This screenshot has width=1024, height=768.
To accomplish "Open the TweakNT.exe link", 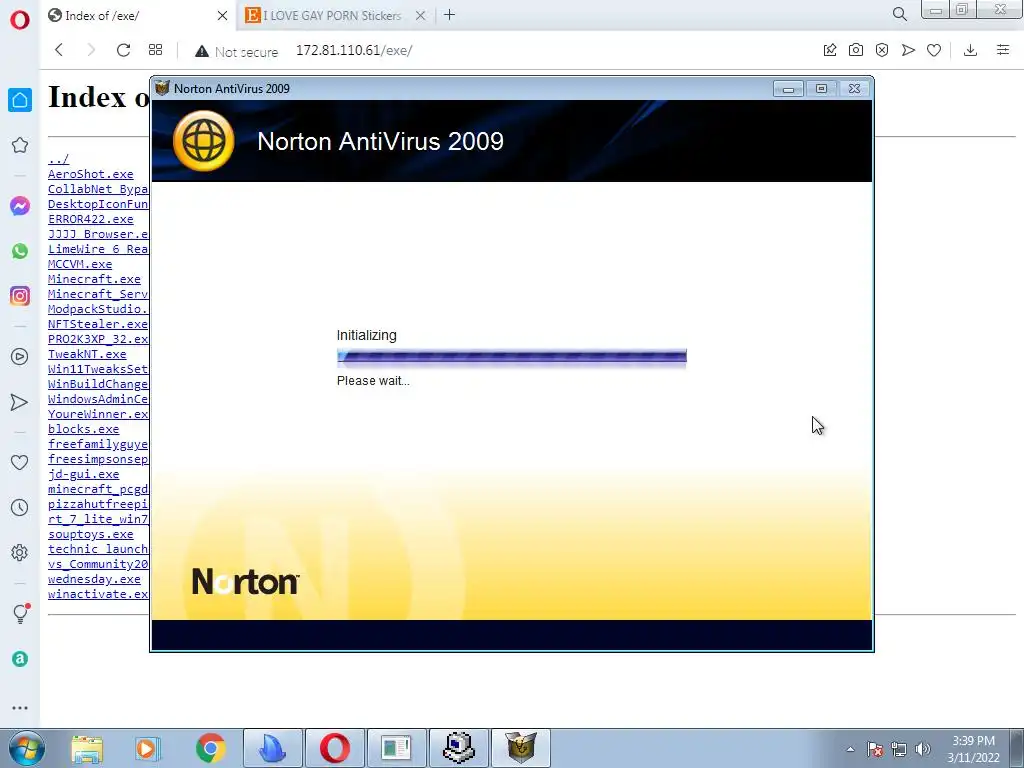I will [87, 355].
